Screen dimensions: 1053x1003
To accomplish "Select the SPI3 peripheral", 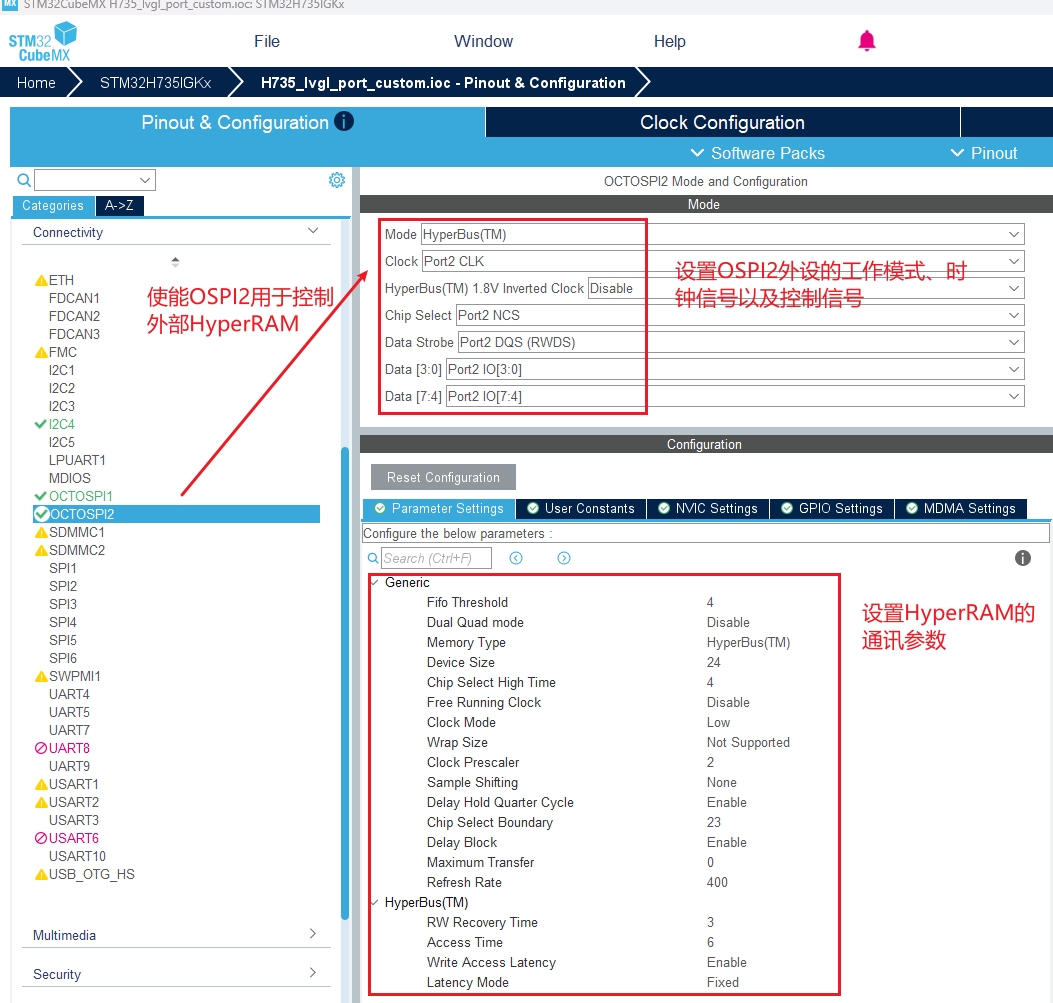I will (62, 604).
